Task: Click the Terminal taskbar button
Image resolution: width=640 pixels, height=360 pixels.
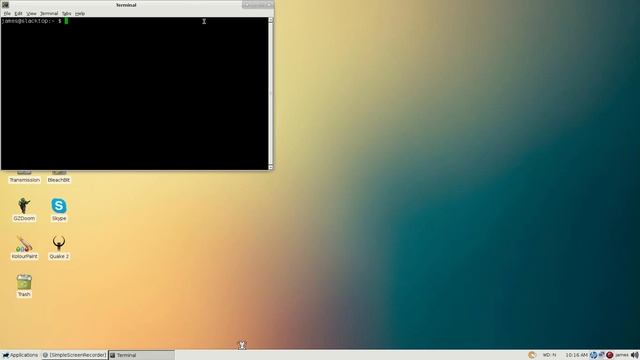Action: pyautogui.click(x=141, y=355)
